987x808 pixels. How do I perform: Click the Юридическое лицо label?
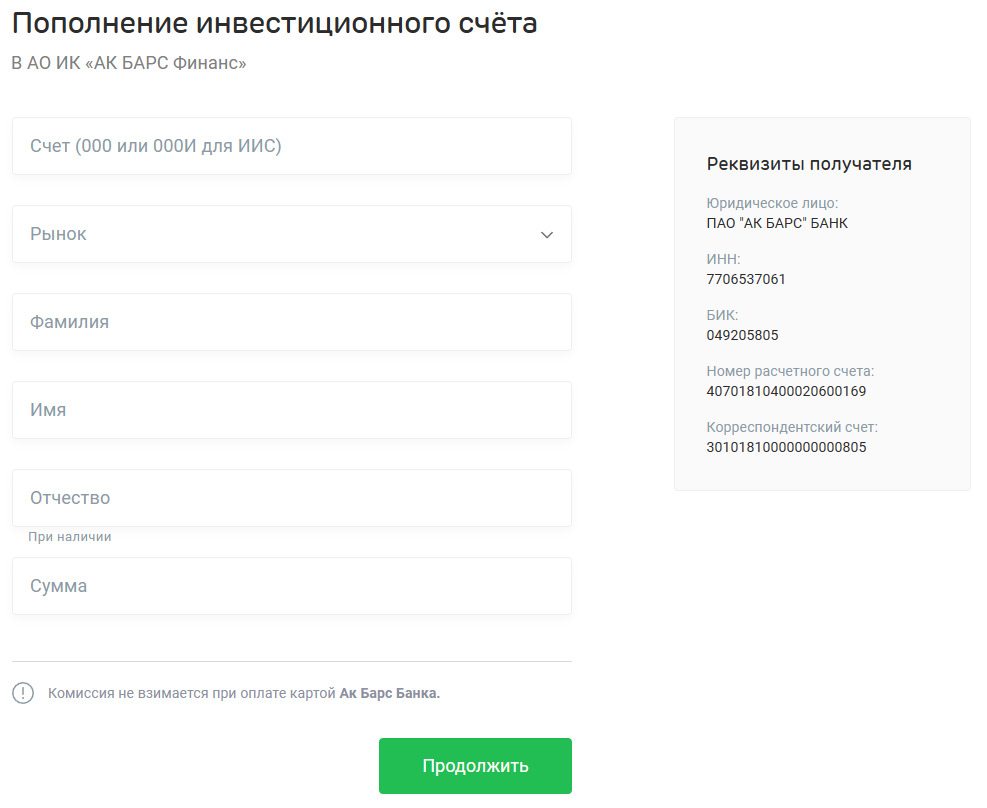(772, 203)
